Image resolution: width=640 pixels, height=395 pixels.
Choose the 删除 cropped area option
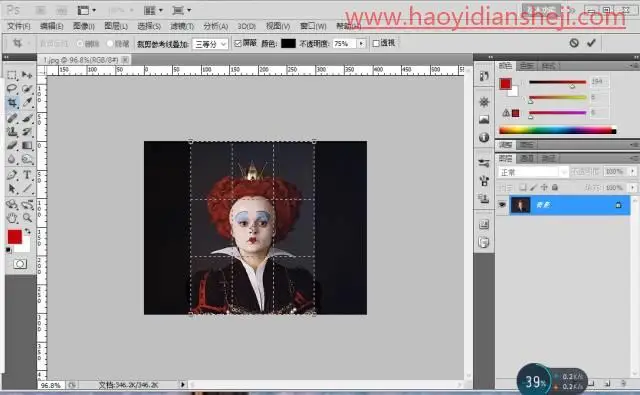point(89,44)
